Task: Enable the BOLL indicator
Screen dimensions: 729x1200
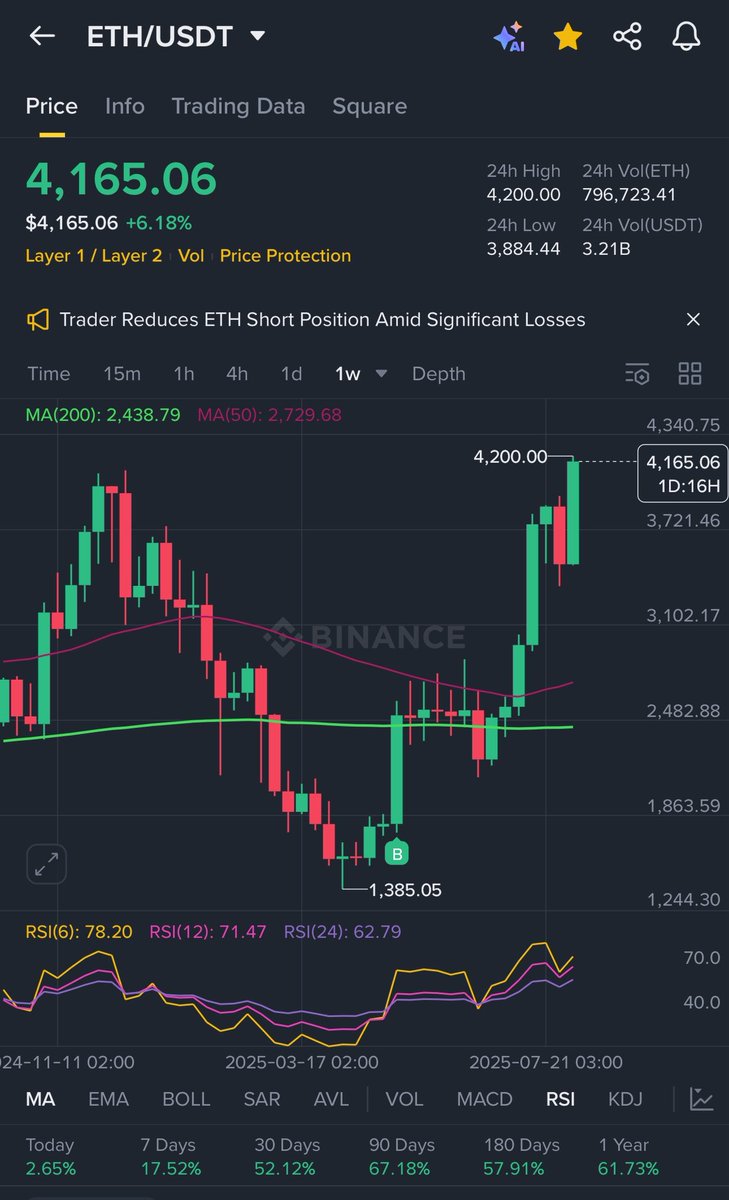Action: (x=186, y=1099)
